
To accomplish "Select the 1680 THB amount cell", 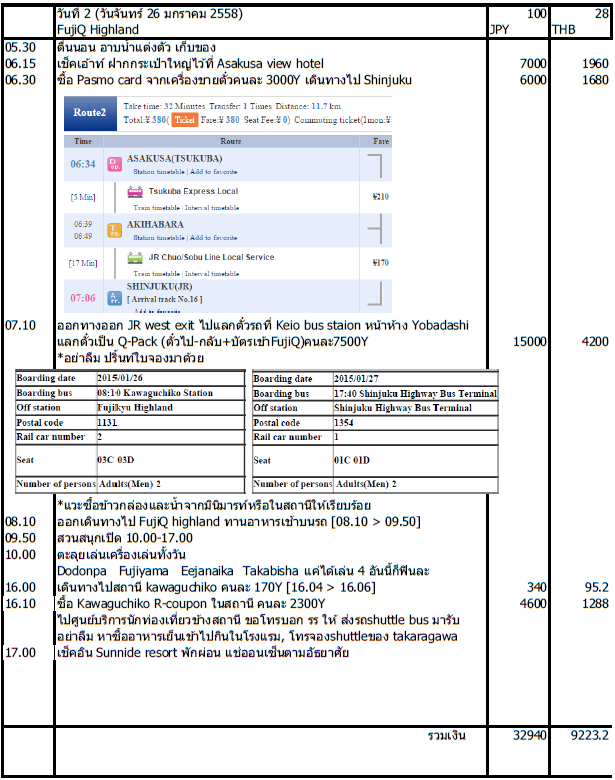I will [x=595, y=80].
